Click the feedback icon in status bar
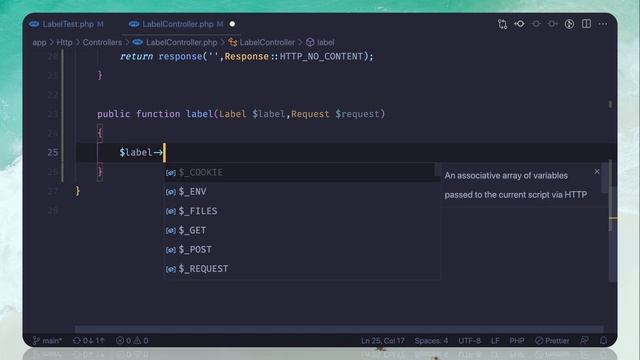Viewport: 640px width, 360px height. [584, 340]
